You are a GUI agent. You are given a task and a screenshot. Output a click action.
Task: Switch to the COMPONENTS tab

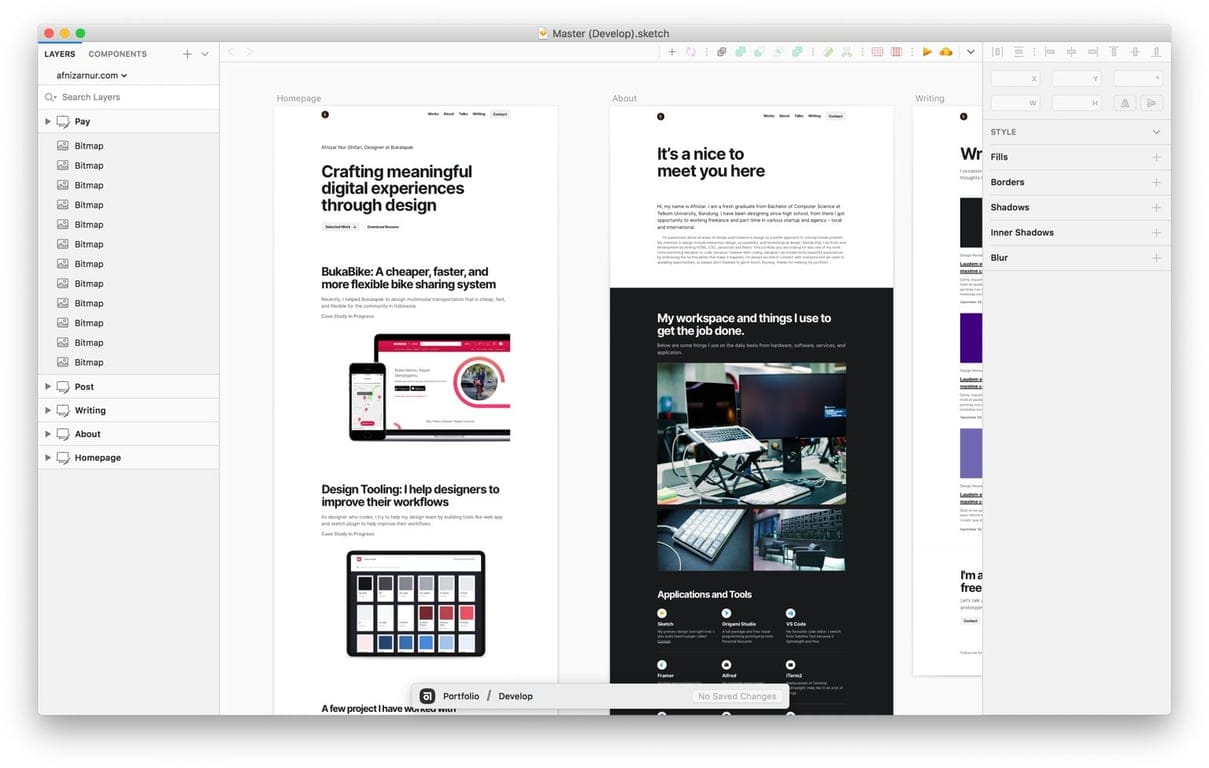[x=117, y=54]
